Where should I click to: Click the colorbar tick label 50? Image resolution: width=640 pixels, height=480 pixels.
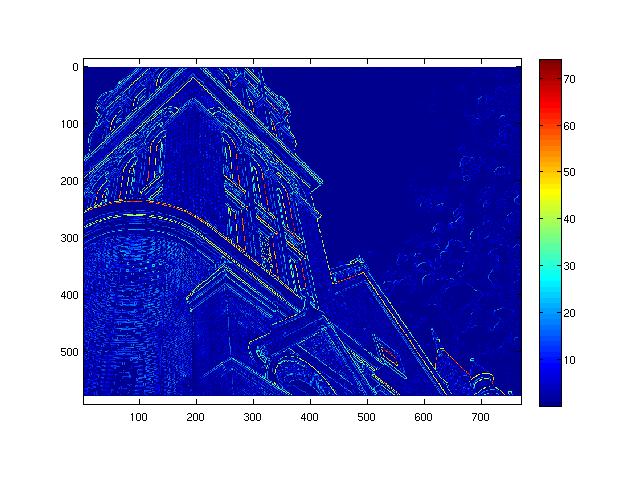(569, 172)
